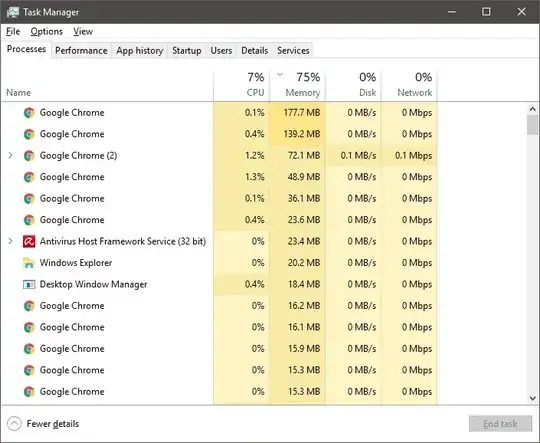540x443 pixels.
Task: Click the End task button
Action: click(500, 424)
